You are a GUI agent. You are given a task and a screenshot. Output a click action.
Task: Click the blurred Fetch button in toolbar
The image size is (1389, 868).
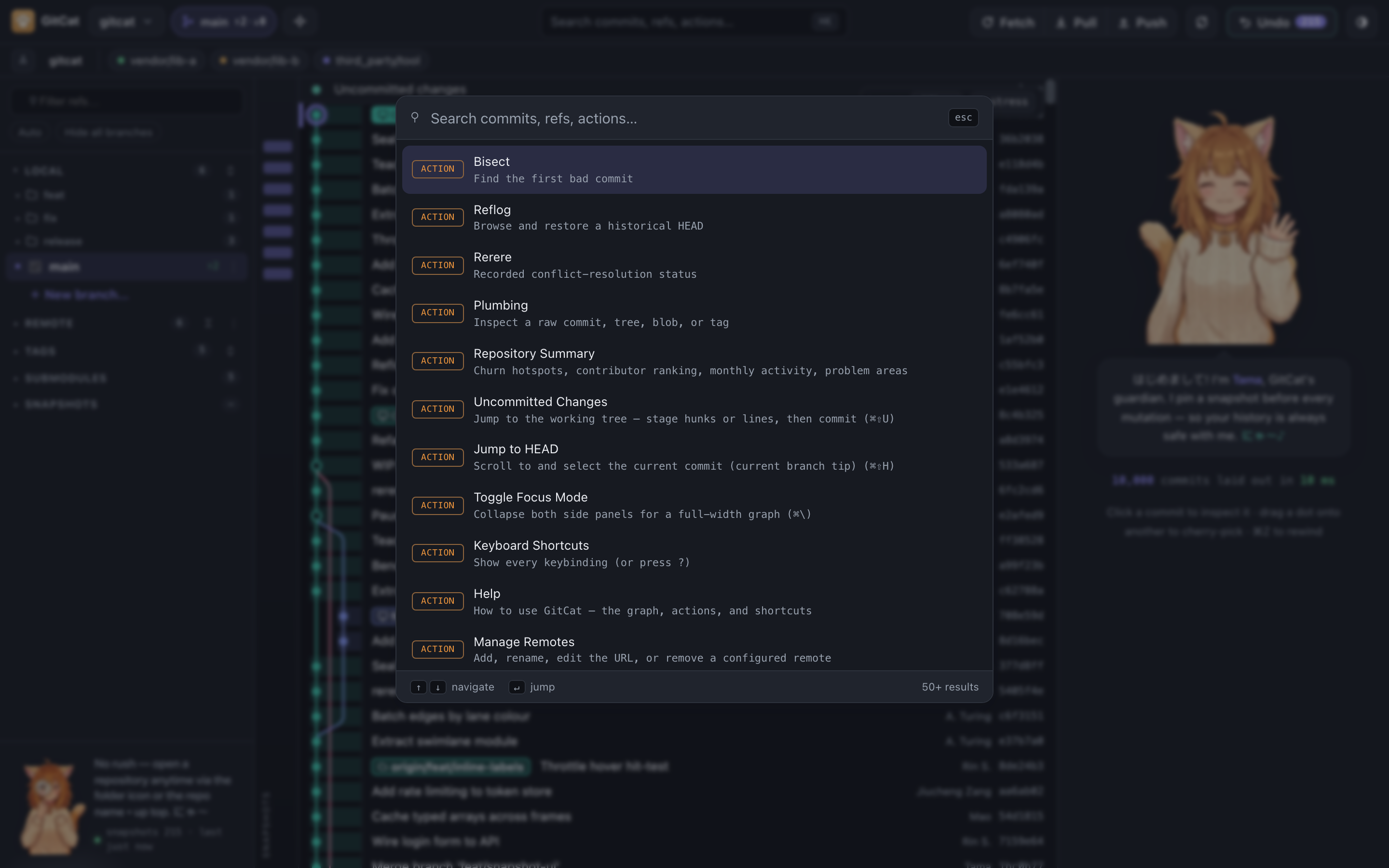click(1008, 22)
